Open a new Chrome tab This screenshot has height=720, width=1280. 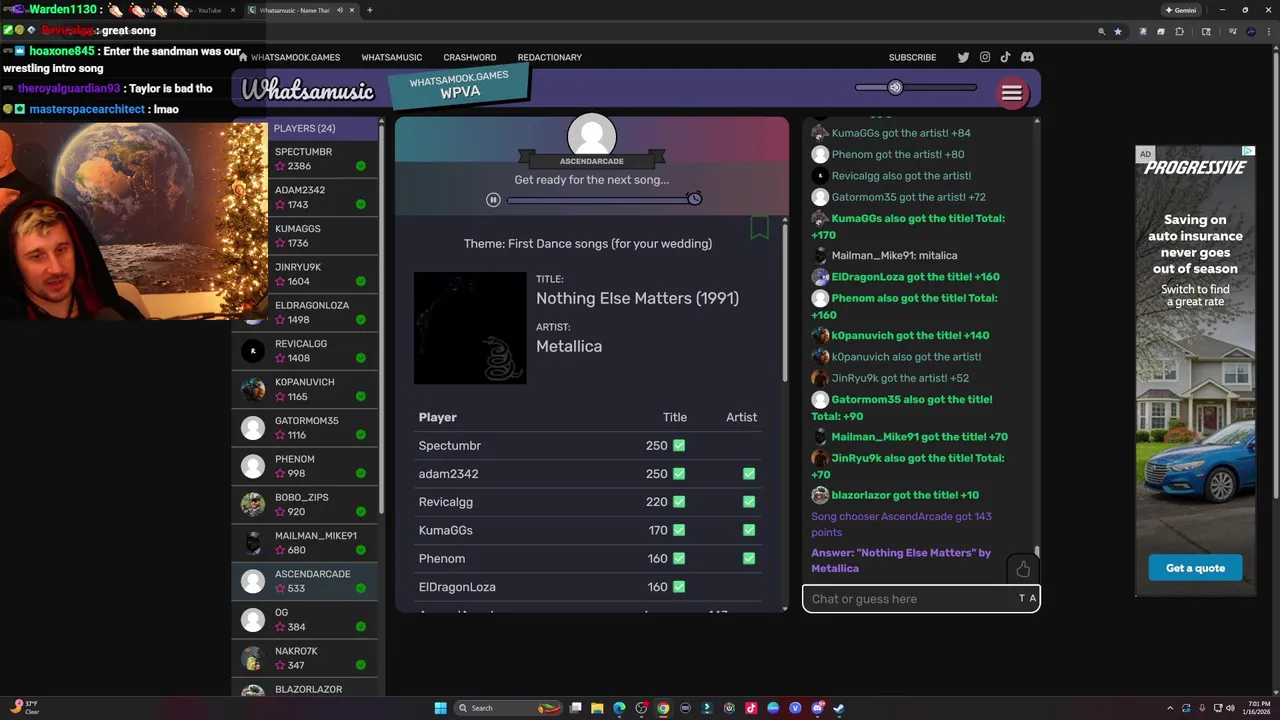370,10
